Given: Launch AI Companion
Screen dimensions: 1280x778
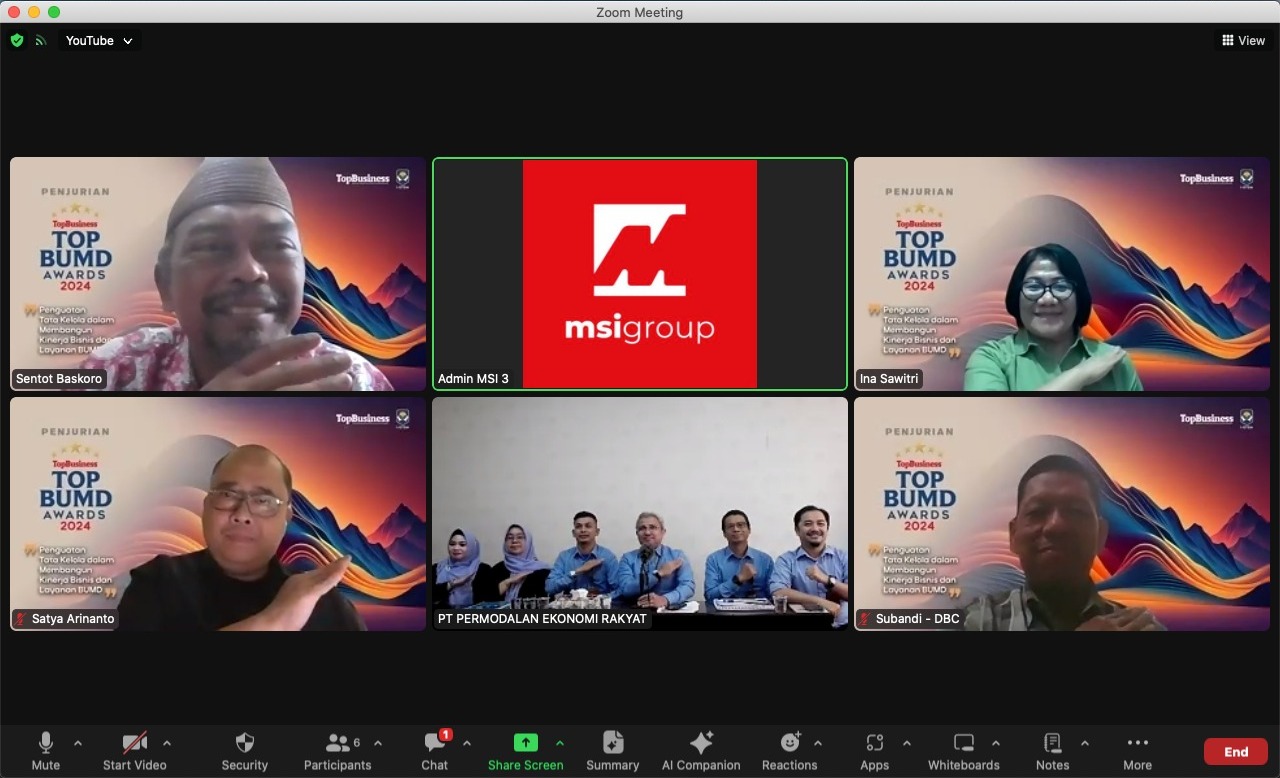Looking at the screenshot, I should click(x=701, y=751).
